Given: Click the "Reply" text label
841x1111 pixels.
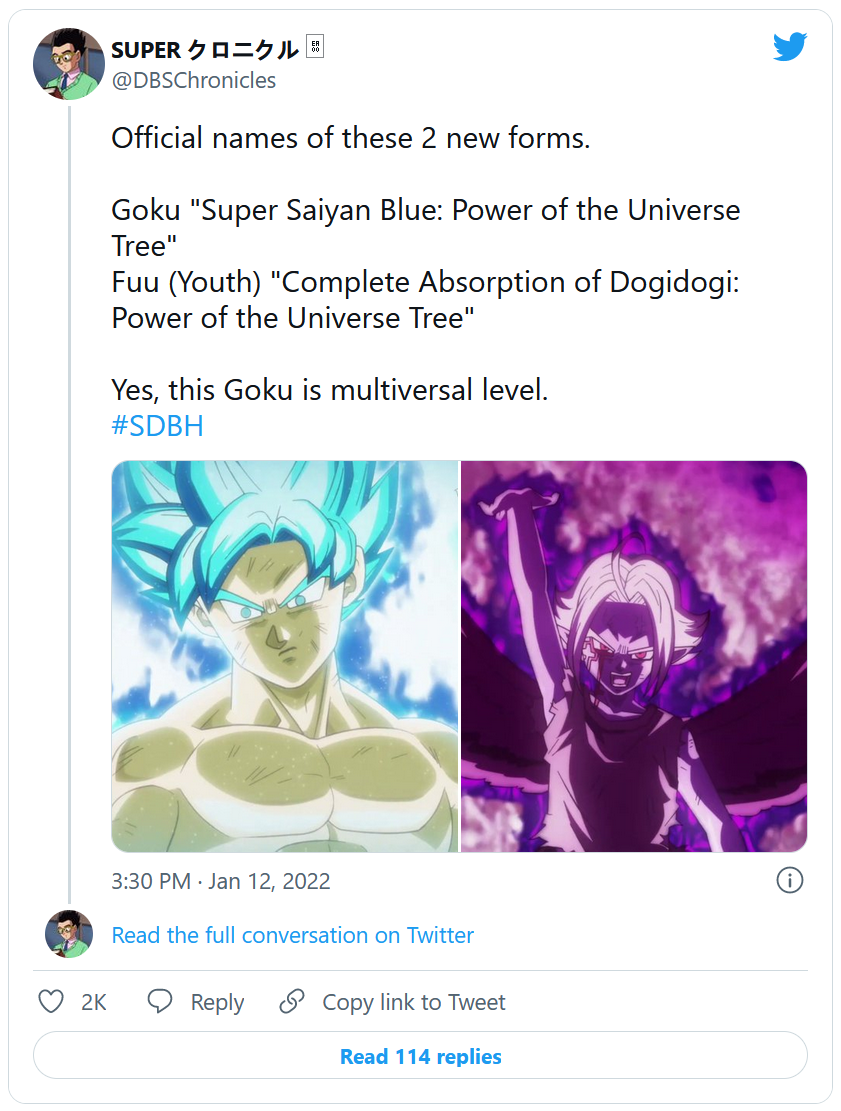Looking at the screenshot, I should coord(217,1002).
